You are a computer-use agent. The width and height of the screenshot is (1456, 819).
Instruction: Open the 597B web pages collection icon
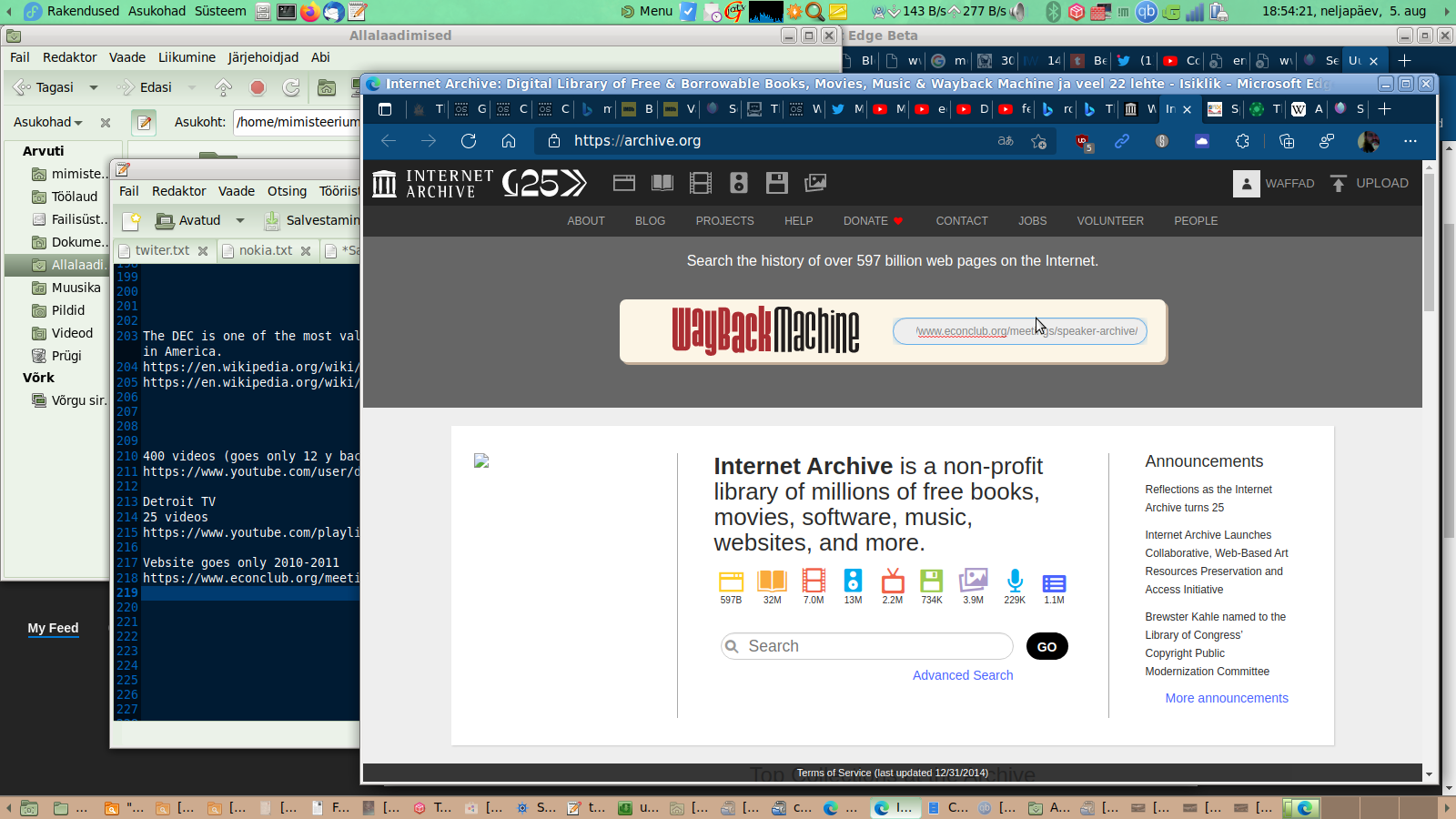click(731, 581)
